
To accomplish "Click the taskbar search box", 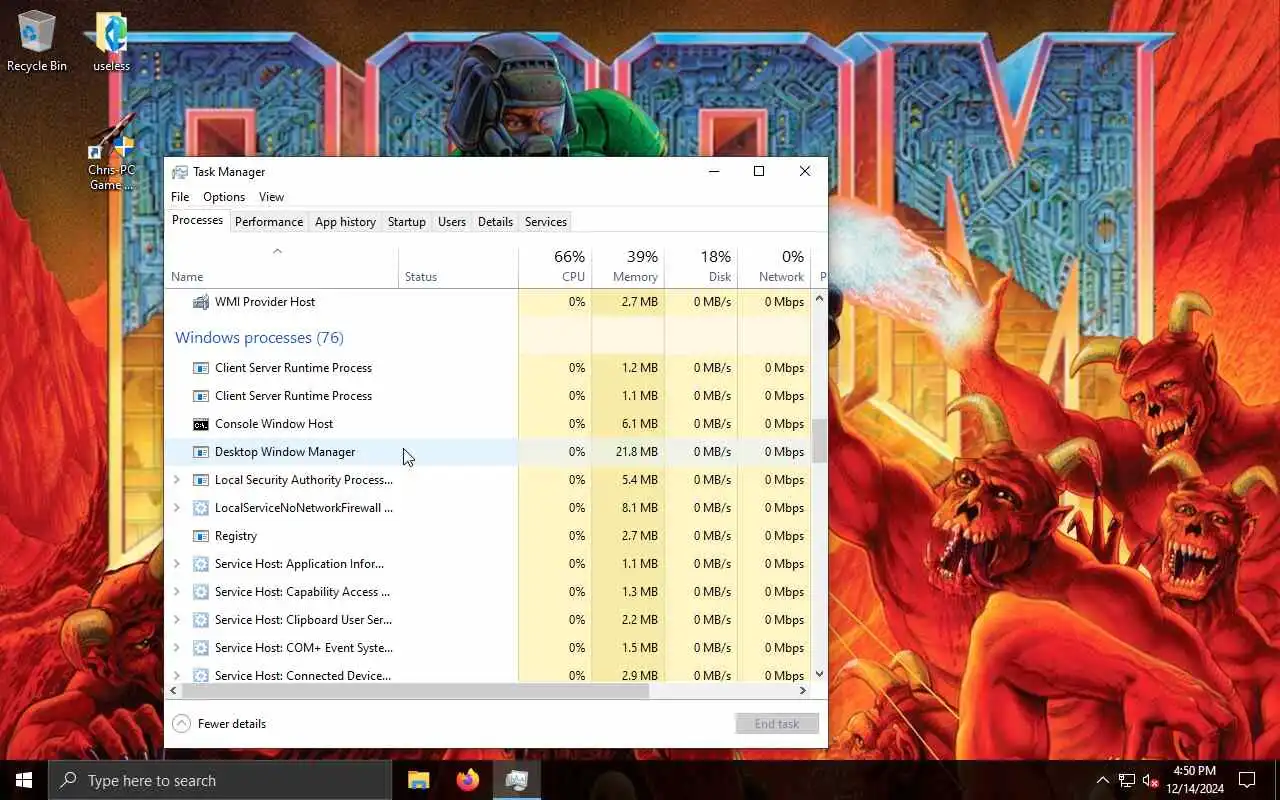I will 220,780.
